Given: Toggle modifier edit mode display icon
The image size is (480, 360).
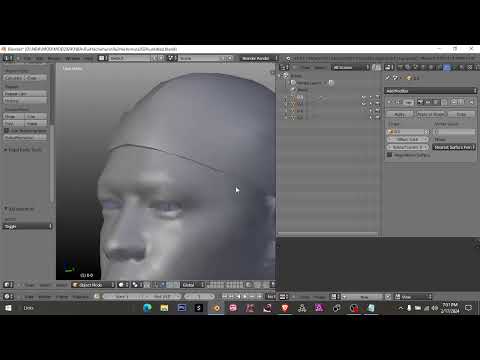Looking at the screenshot, I should click(436, 102).
